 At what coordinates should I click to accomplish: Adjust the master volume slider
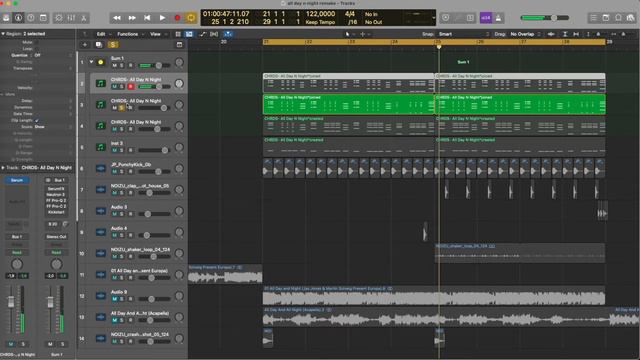pyautogui.click(x=545, y=18)
